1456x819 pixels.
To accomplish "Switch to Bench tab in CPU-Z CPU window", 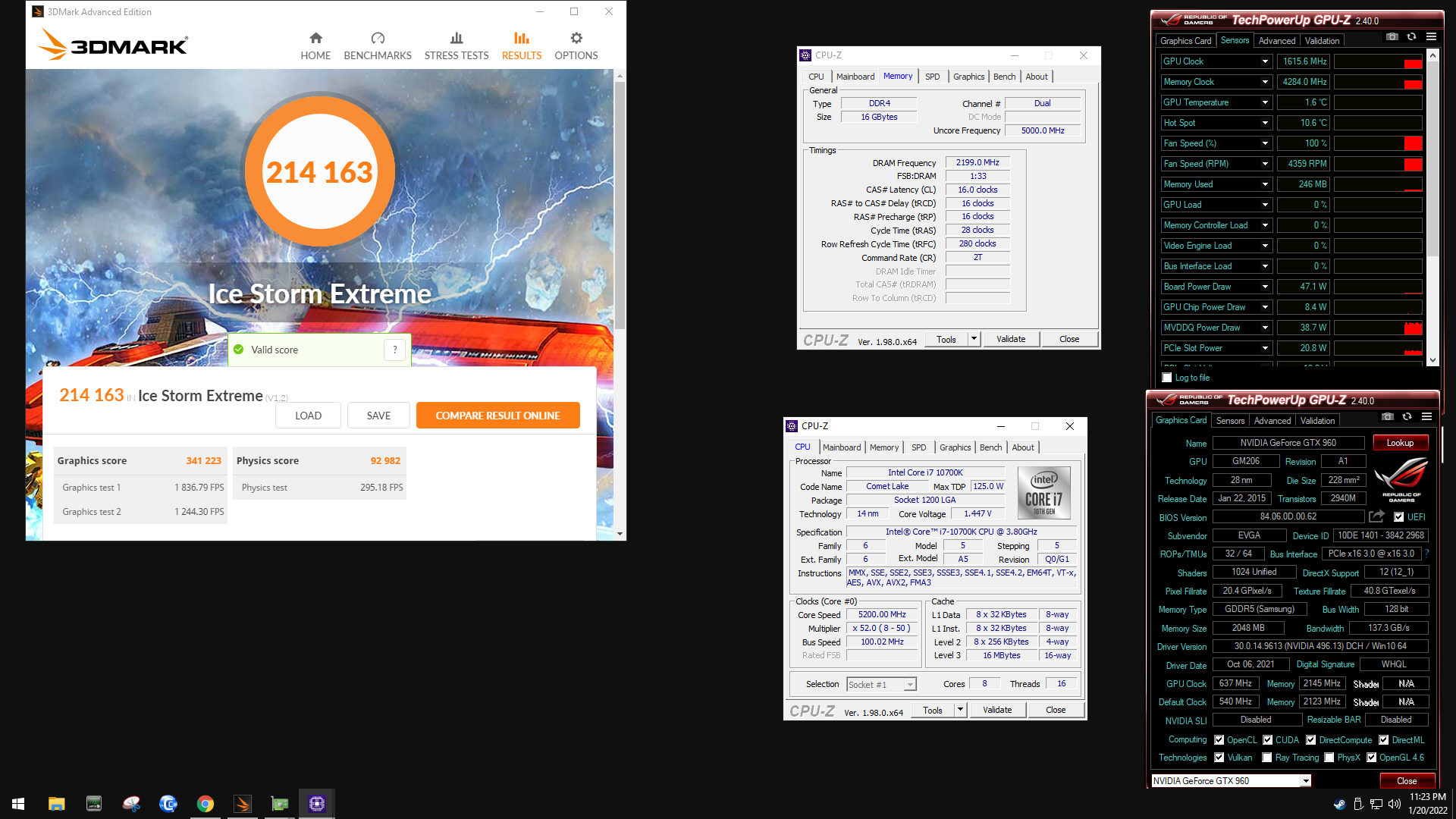I will pos(990,447).
